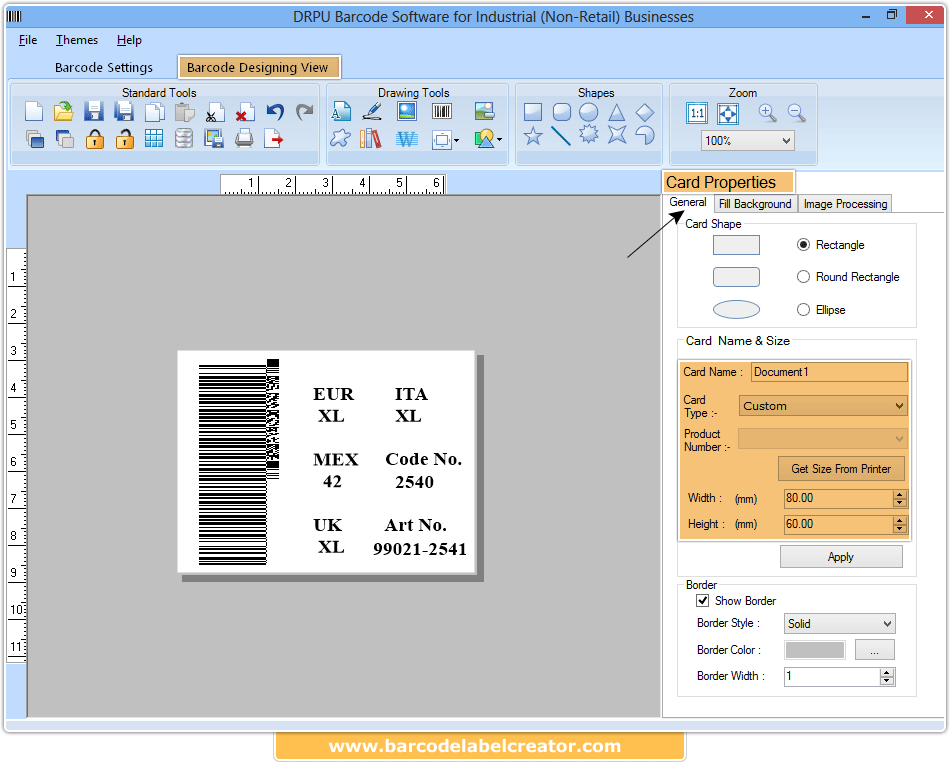Viewport: 950px width, 762px height.
Task: Open the frame tool dropdown arrow
Action: pyautogui.click(x=457, y=141)
